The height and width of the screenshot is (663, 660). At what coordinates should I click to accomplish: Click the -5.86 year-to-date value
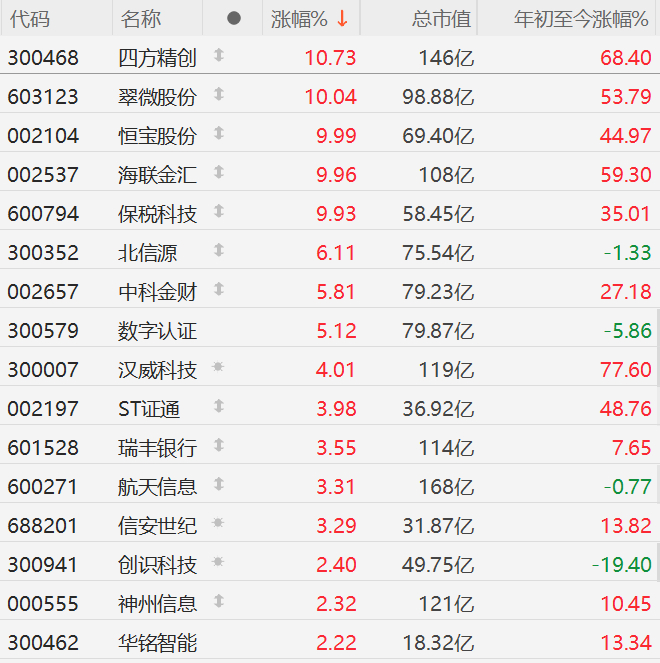(x=627, y=331)
